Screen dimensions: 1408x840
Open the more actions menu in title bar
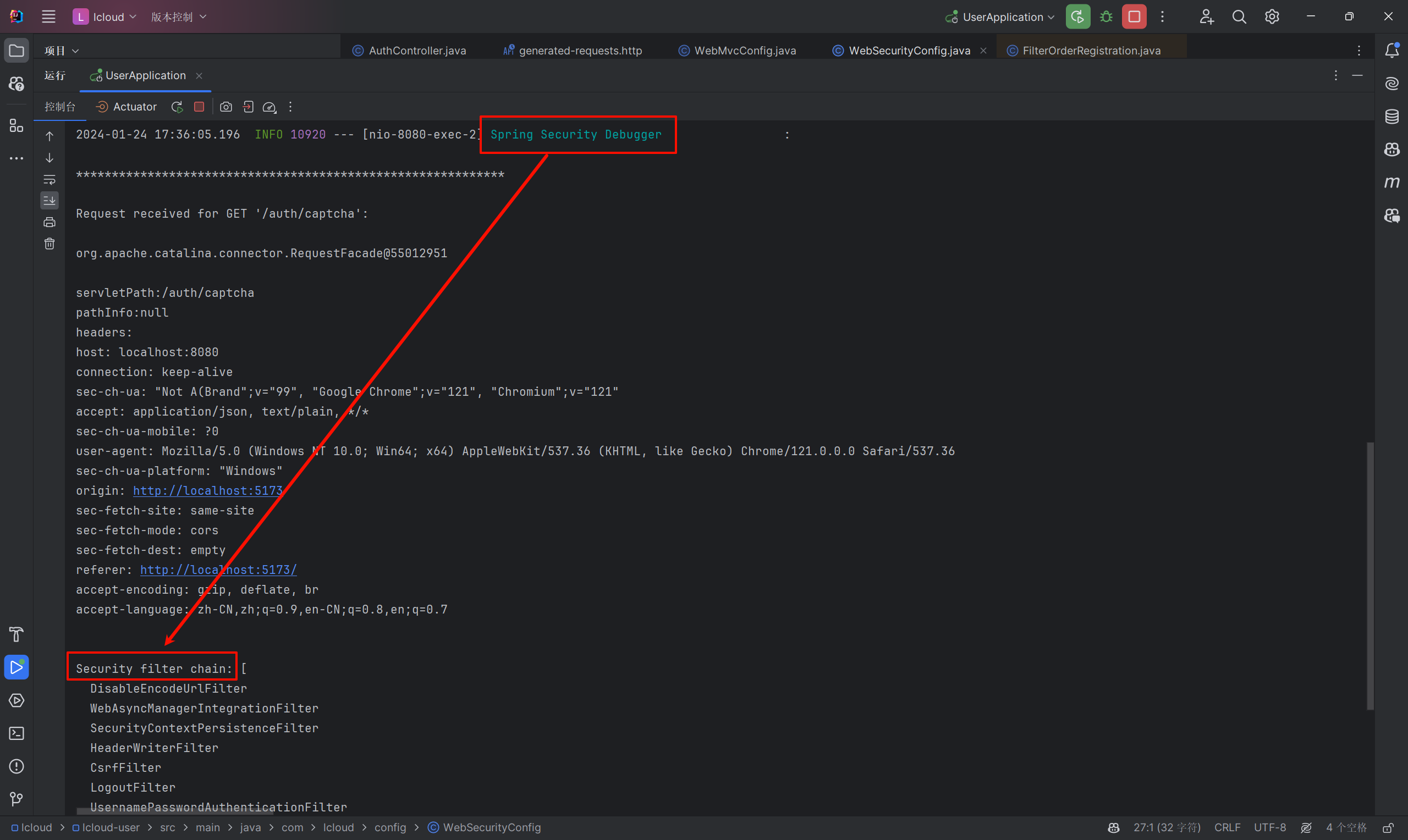1162,17
